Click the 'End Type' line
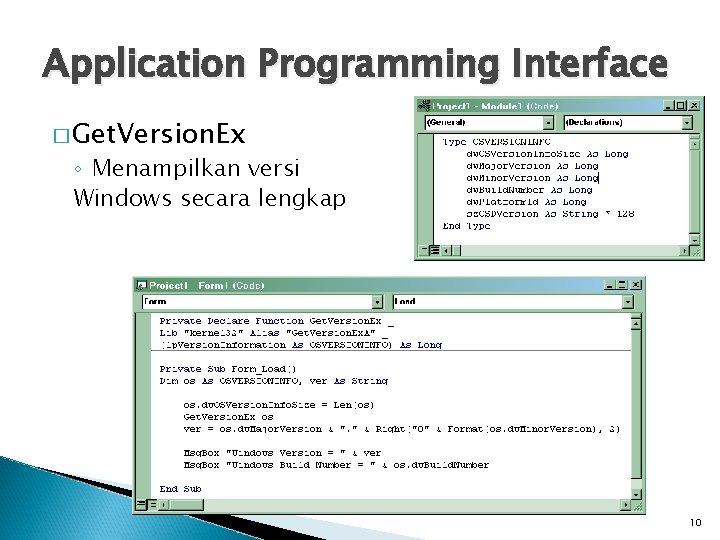 click(x=466, y=225)
